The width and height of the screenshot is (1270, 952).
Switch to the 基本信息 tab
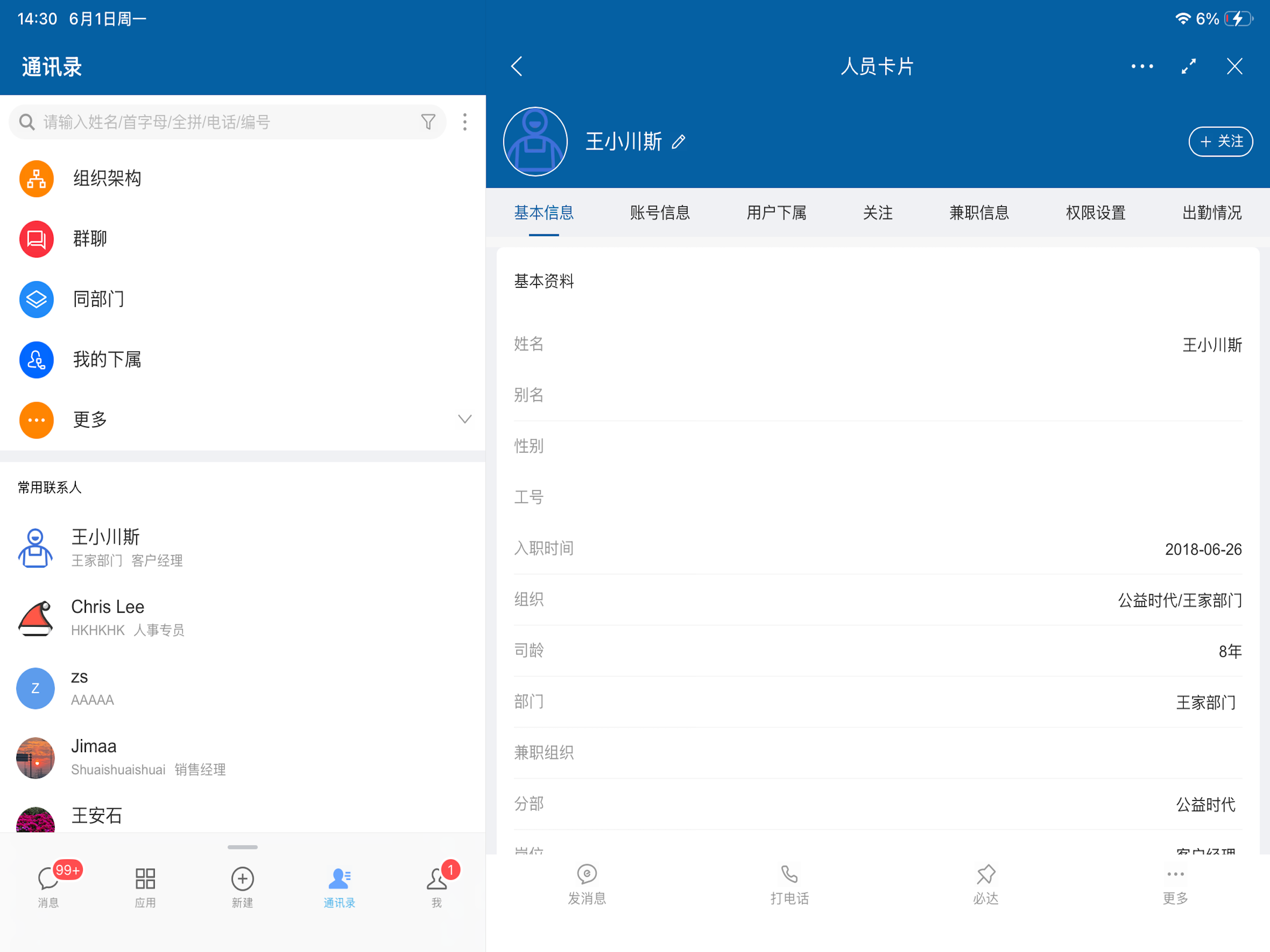pos(544,212)
